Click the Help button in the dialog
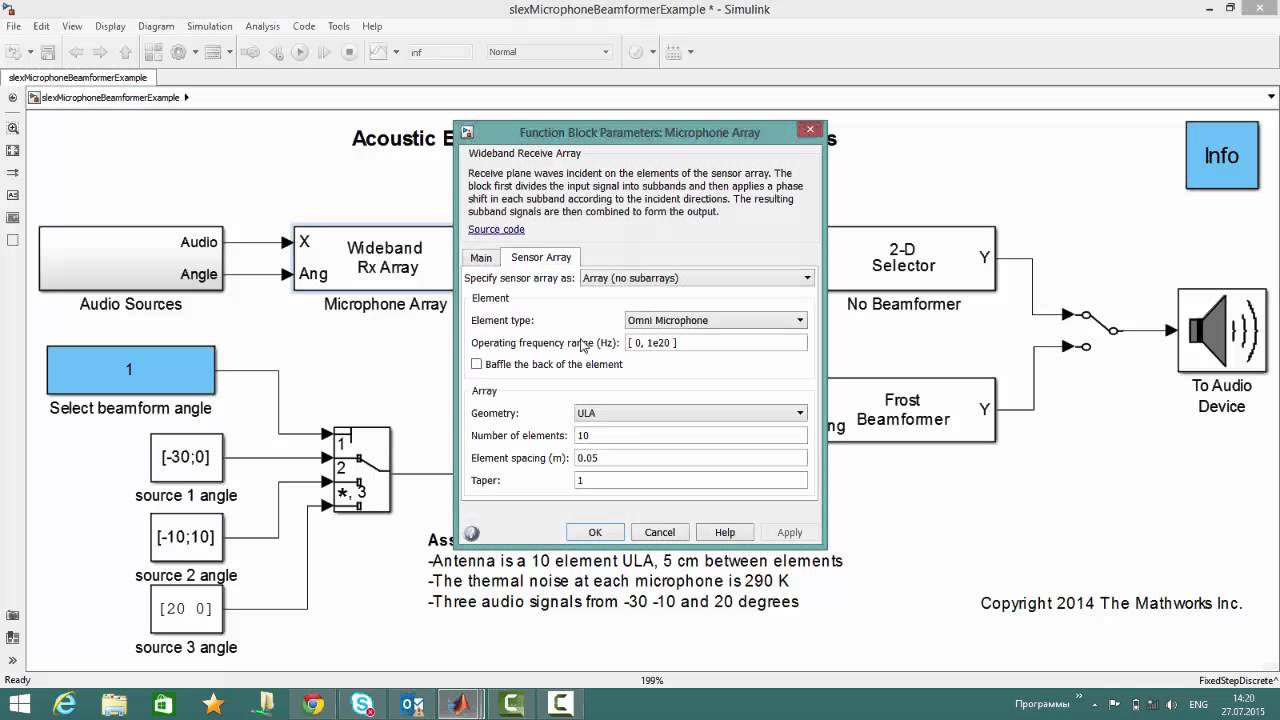This screenshot has width=1280, height=720. point(725,533)
